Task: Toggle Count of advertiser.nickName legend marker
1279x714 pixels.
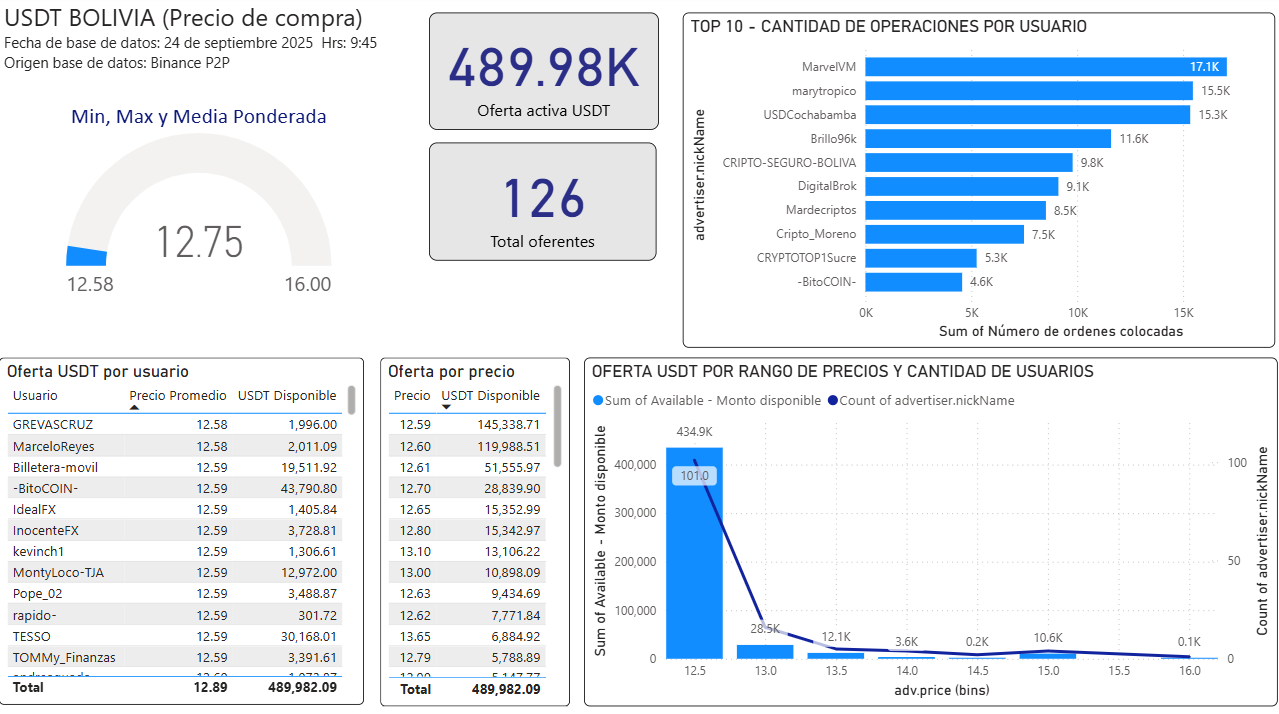Action: pyautogui.click(x=831, y=400)
